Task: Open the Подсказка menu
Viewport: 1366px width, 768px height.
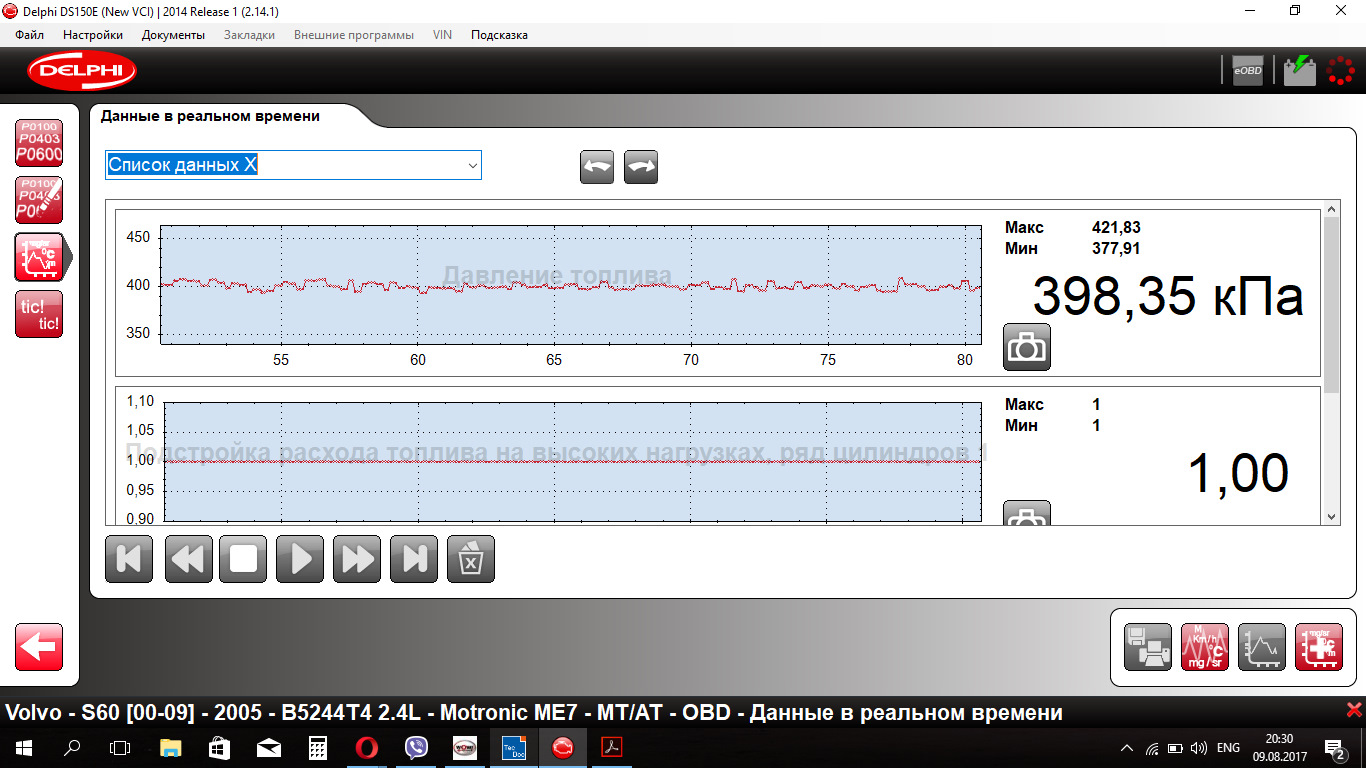Action: click(x=499, y=35)
